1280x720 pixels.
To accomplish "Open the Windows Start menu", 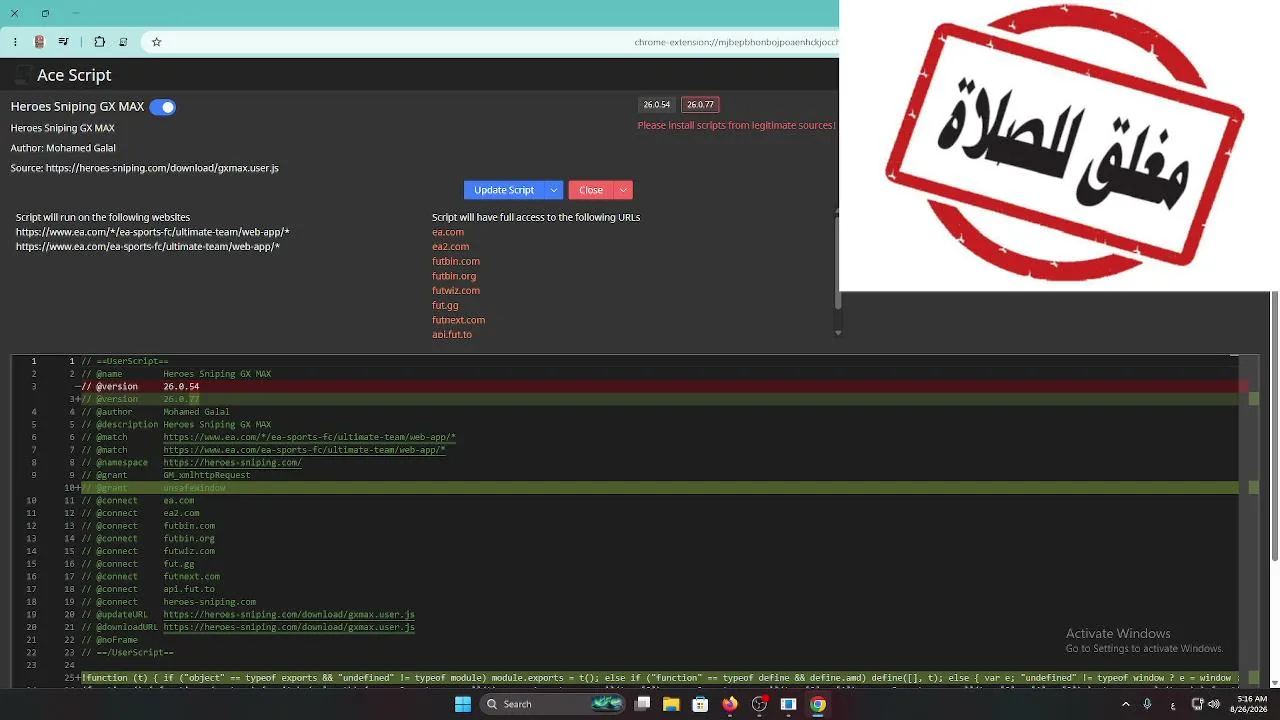I will coord(462,704).
